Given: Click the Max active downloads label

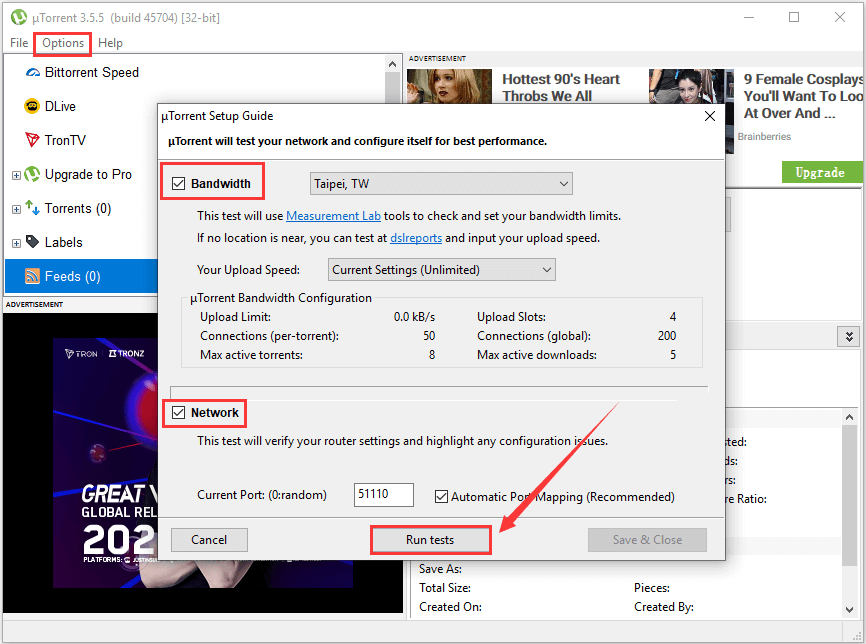Looking at the screenshot, I should [537, 355].
